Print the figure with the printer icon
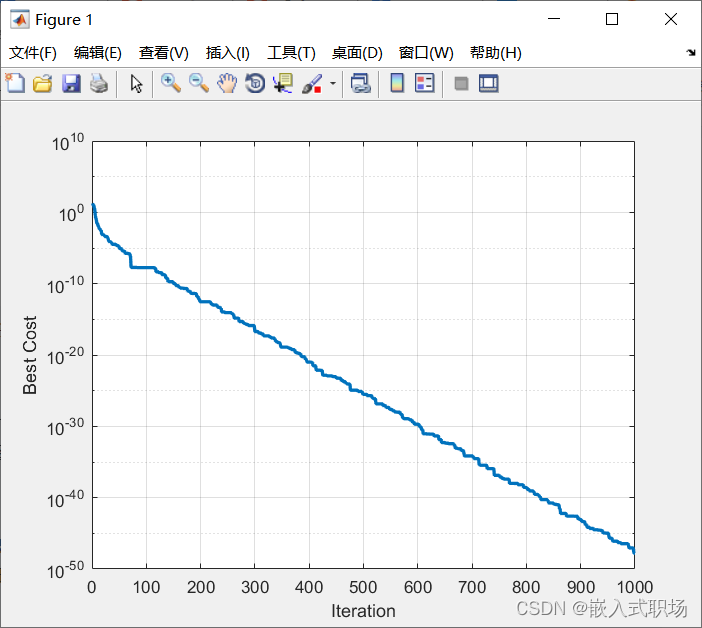 coord(99,84)
